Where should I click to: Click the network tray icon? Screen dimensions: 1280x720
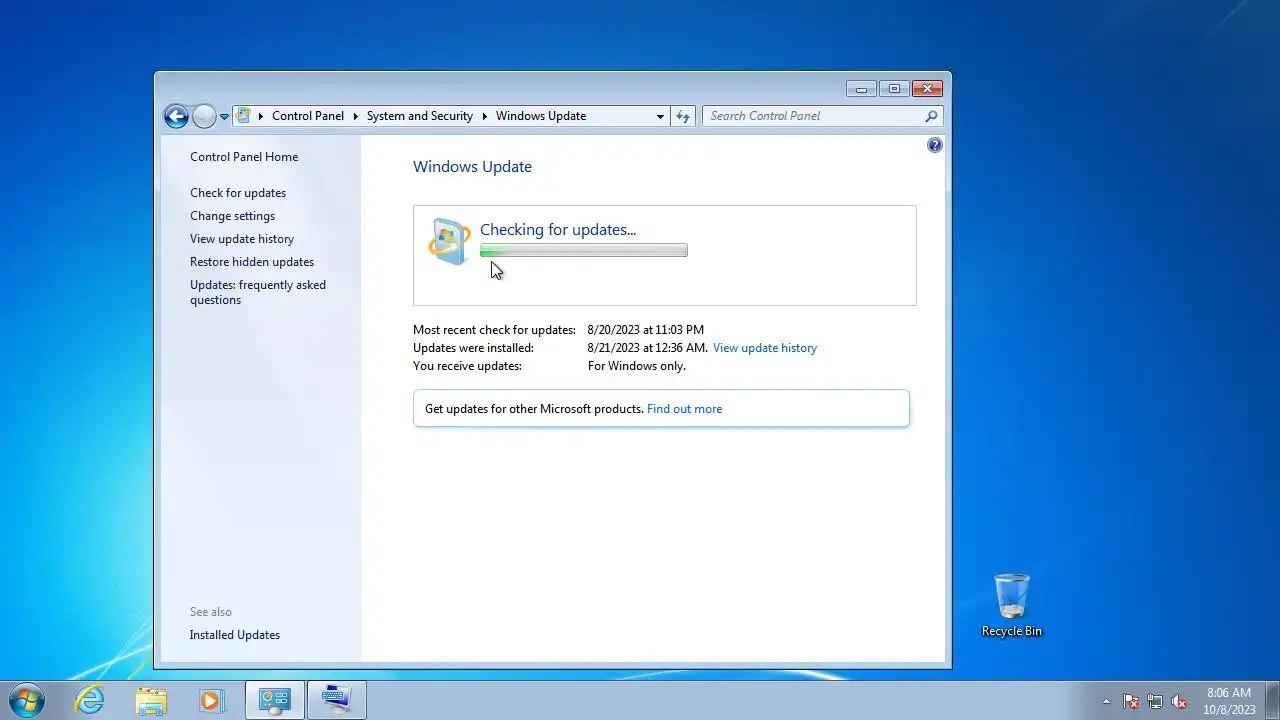(1155, 701)
